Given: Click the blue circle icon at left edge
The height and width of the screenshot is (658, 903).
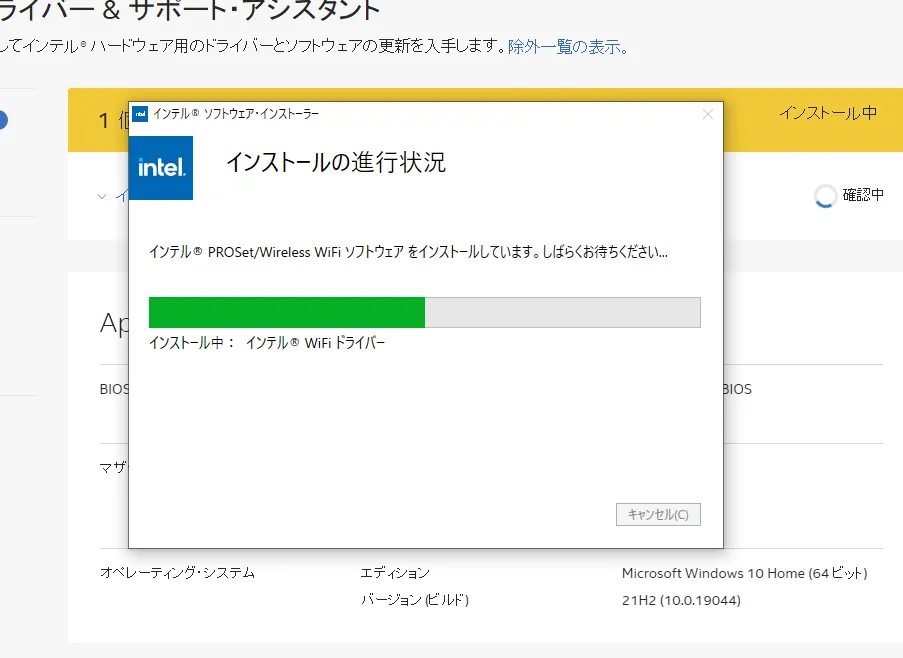Looking at the screenshot, I should coord(3,120).
